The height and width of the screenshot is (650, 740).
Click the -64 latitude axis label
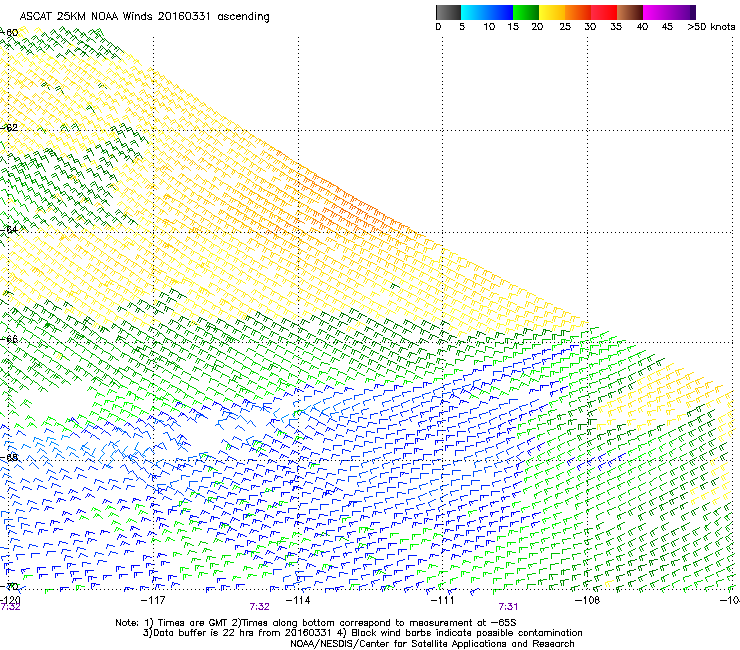tap(9, 230)
